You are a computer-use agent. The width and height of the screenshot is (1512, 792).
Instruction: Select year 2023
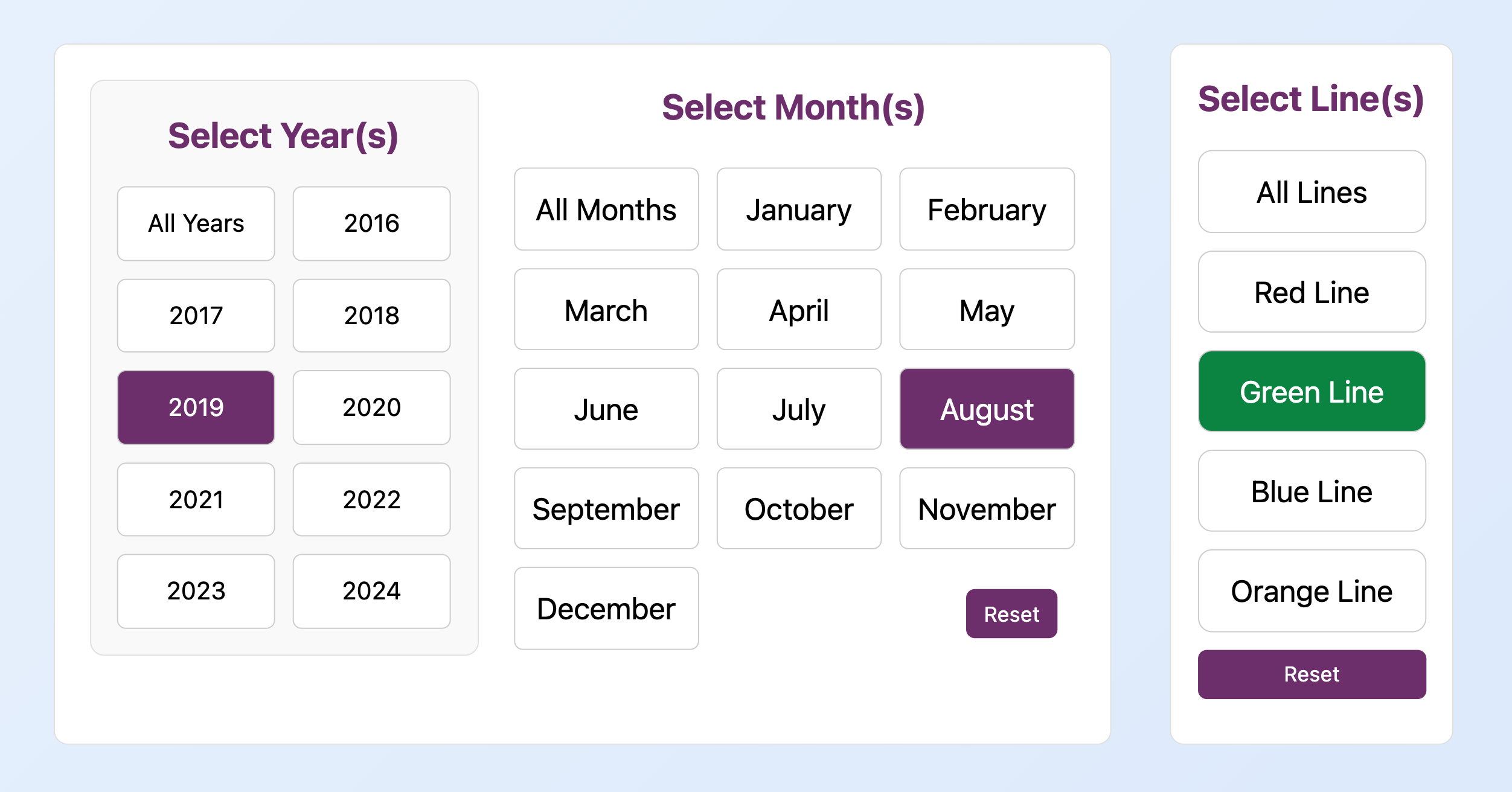196,591
